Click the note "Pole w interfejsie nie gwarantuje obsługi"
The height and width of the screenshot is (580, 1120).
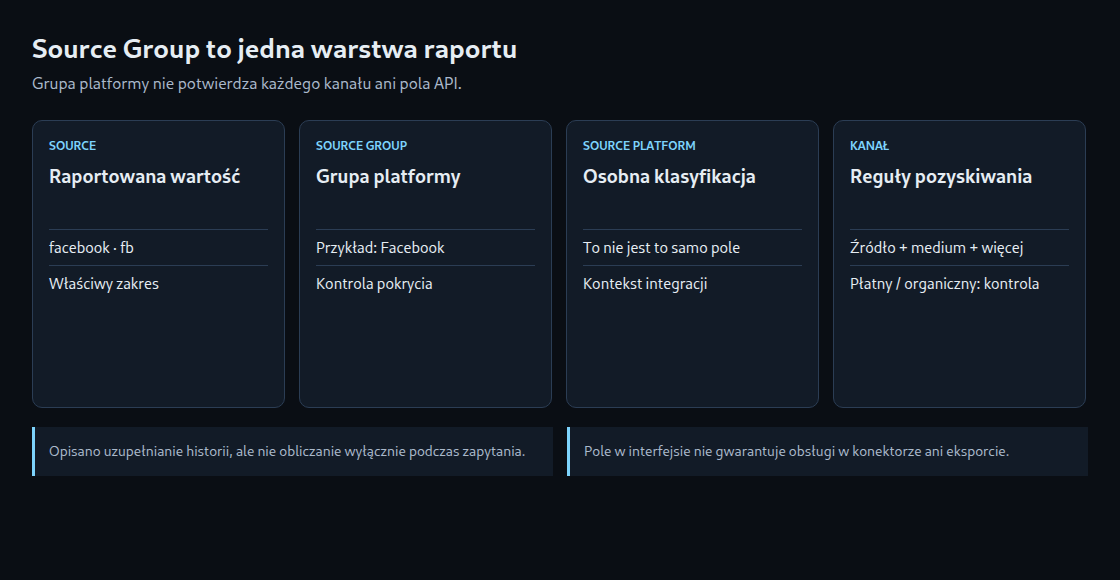coord(828,451)
